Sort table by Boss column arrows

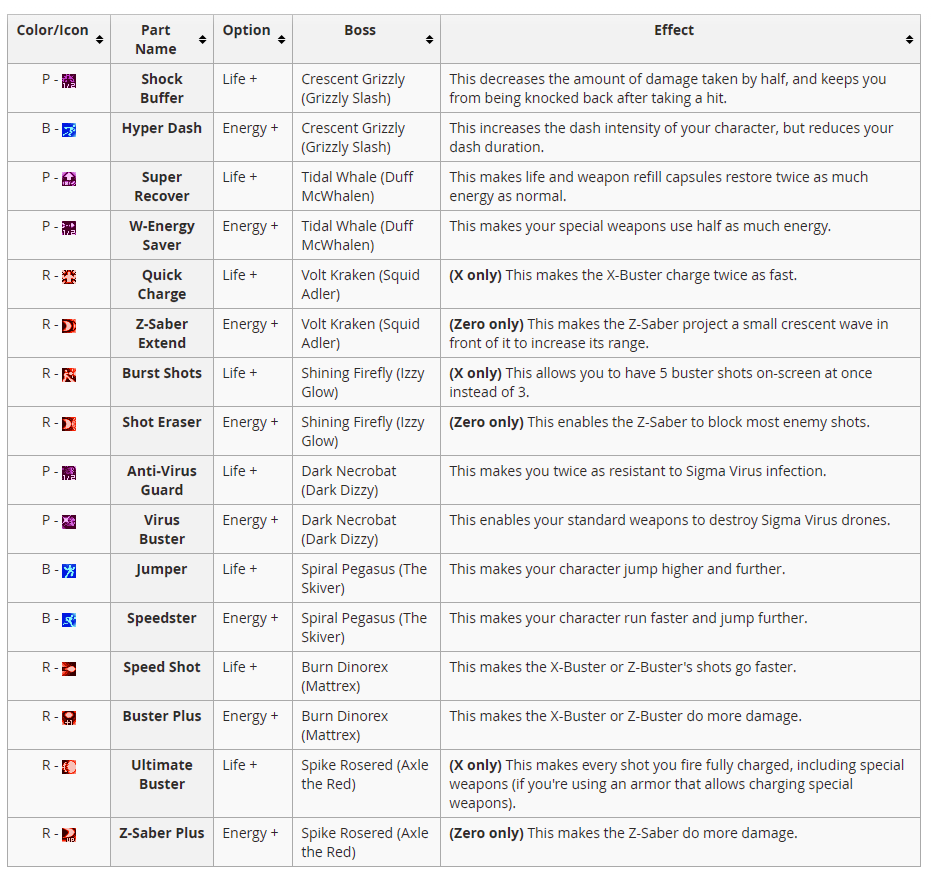tap(429, 40)
